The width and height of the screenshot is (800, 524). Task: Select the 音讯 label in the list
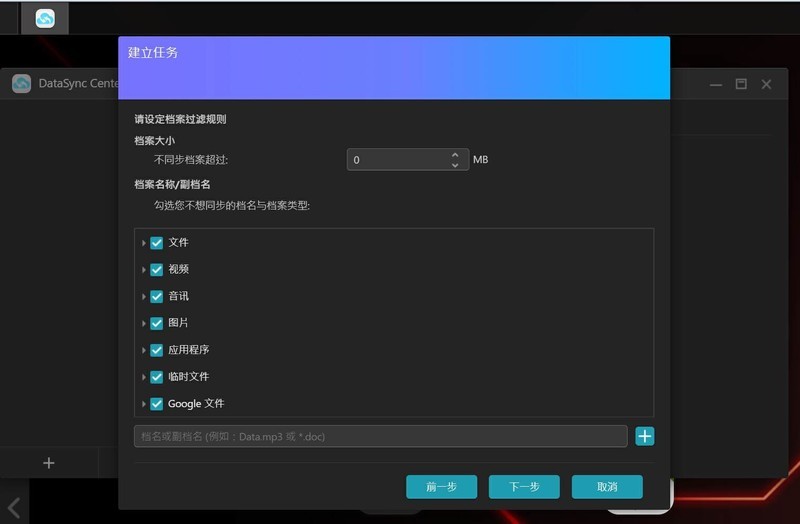coord(179,296)
